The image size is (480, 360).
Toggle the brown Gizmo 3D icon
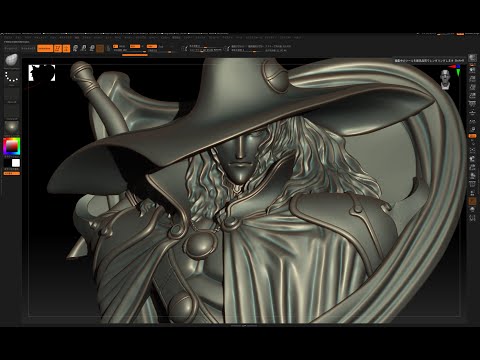pyautogui.click(x=100, y=48)
